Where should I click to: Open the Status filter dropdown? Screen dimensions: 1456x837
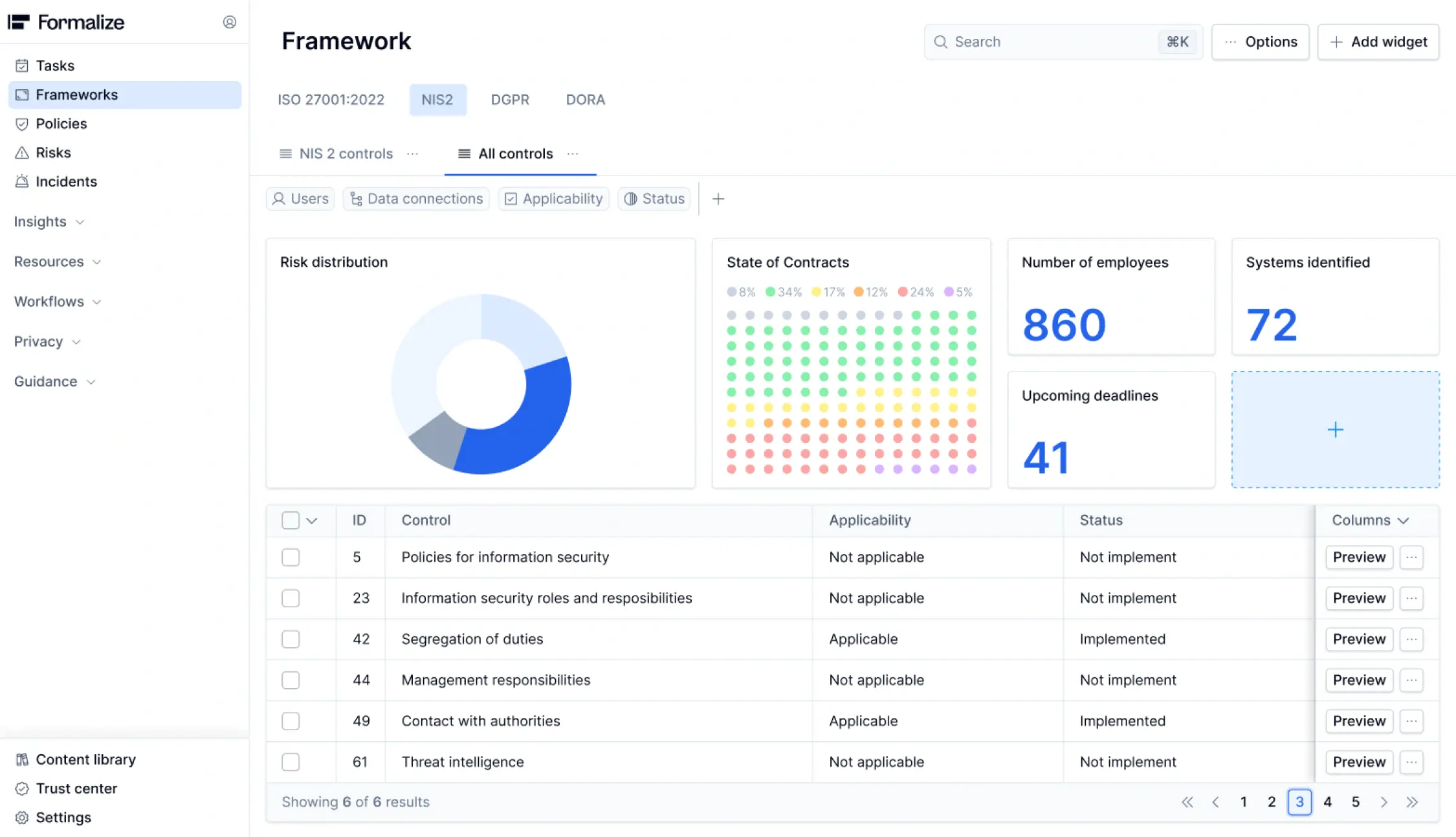pos(654,199)
